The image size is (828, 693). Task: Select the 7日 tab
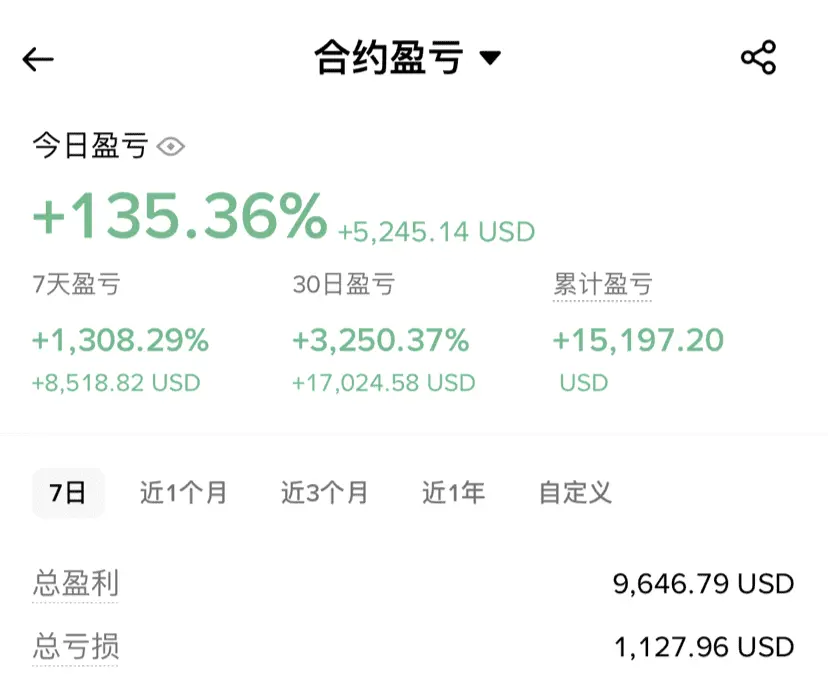[x=68, y=493]
